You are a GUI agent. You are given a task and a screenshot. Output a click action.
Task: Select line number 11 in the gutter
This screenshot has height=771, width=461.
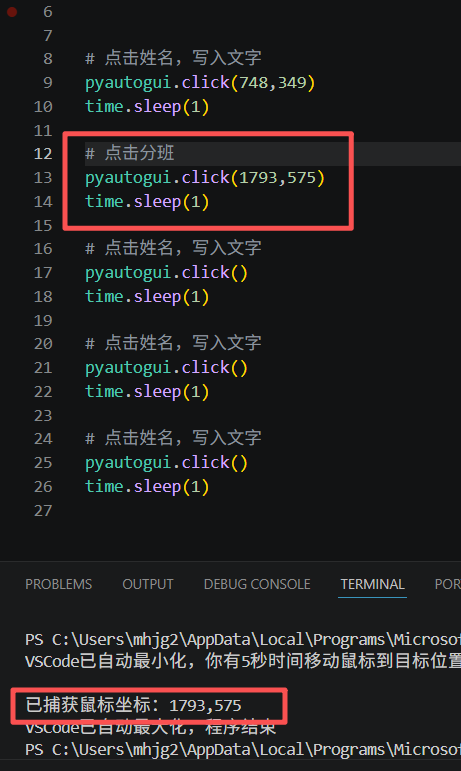point(43,131)
